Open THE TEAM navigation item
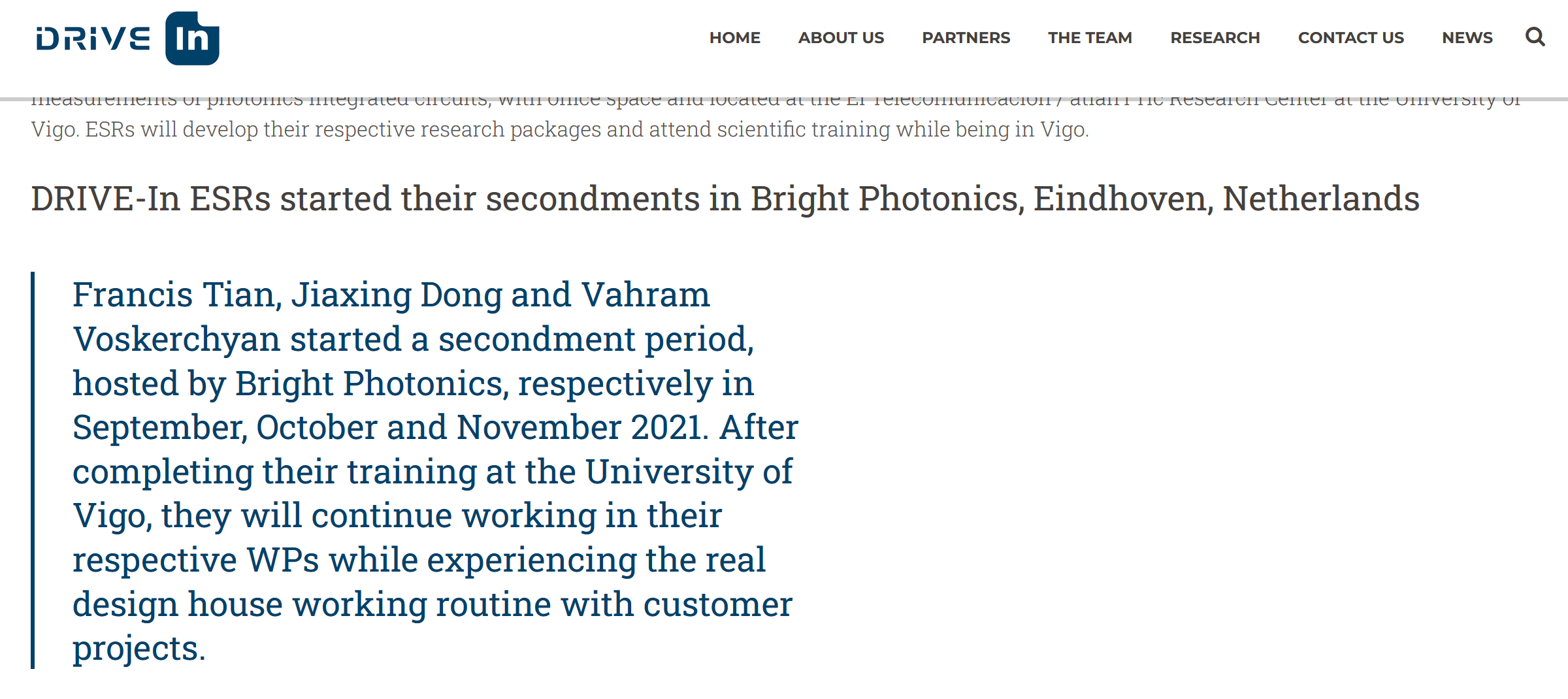This screenshot has height=699, width=1568. pos(1090,38)
